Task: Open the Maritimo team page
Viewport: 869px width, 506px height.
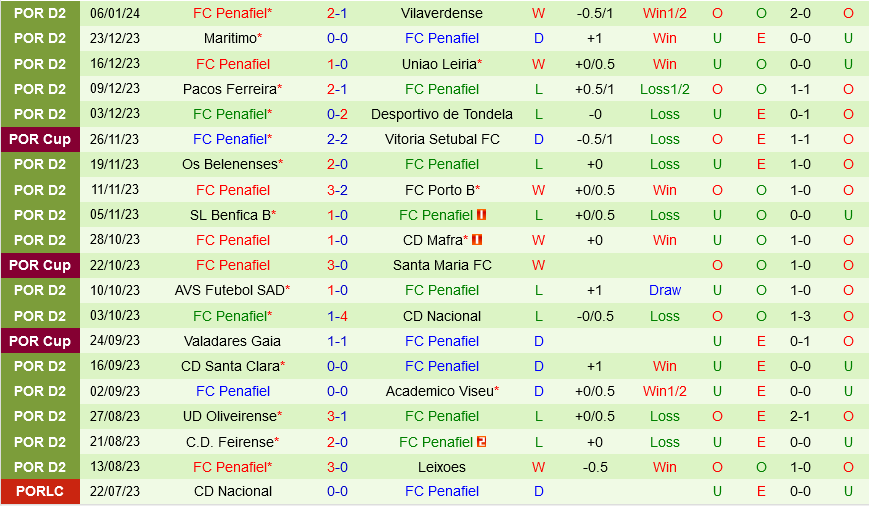Action: point(230,38)
